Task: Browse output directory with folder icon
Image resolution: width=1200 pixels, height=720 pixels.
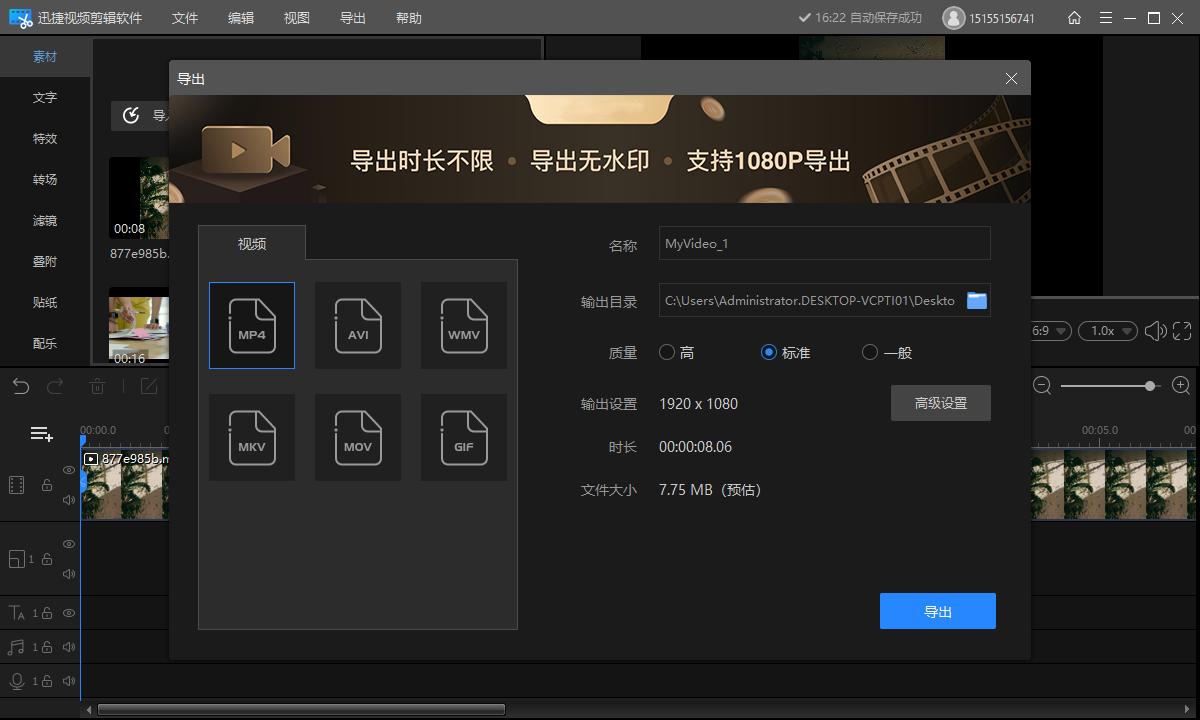Action: [x=976, y=299]
